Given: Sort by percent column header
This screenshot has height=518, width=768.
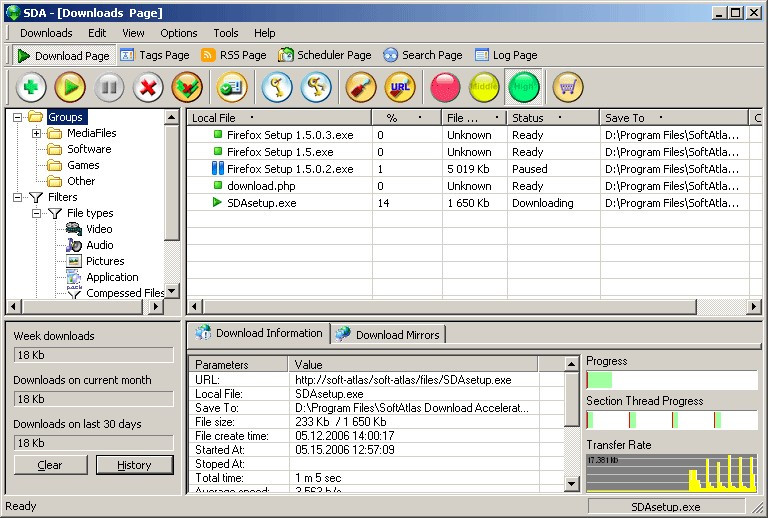Looking at the screenshot, I should [x=407, y=118].
